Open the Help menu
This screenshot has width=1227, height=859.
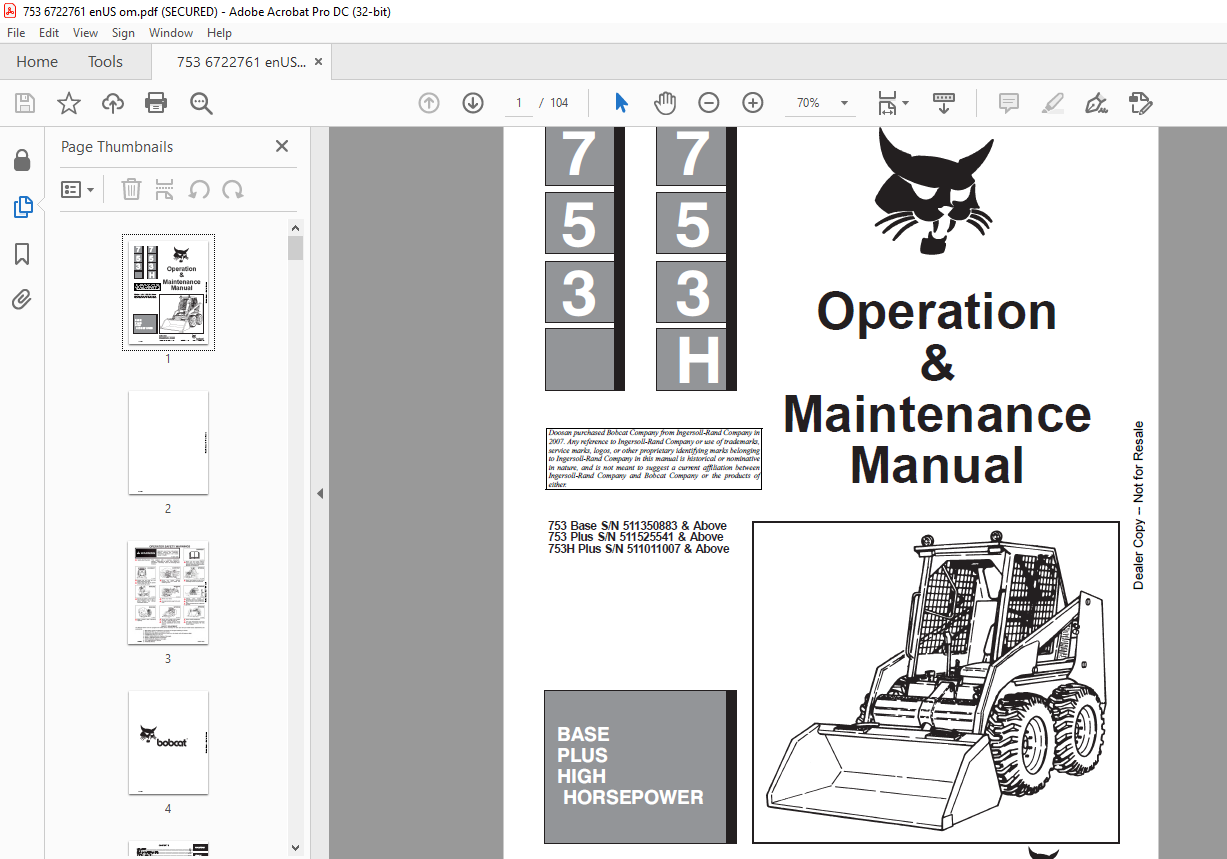tap(219, 33)
